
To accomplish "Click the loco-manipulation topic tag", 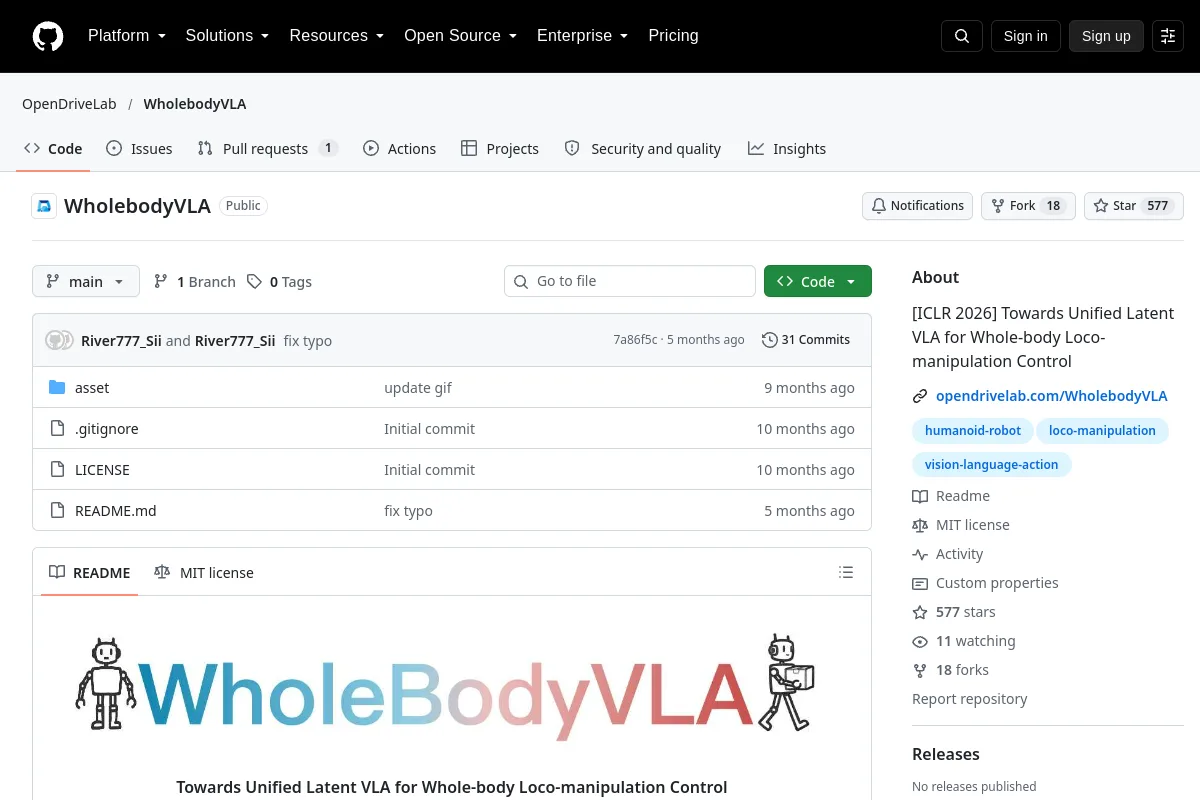I will (x=1102, y=431).
